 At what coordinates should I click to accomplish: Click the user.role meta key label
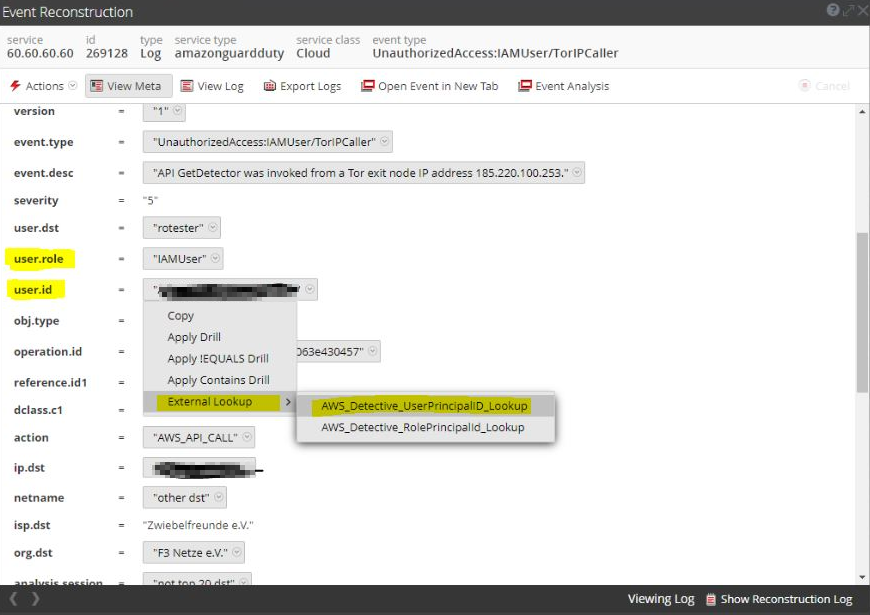(38, 259)
